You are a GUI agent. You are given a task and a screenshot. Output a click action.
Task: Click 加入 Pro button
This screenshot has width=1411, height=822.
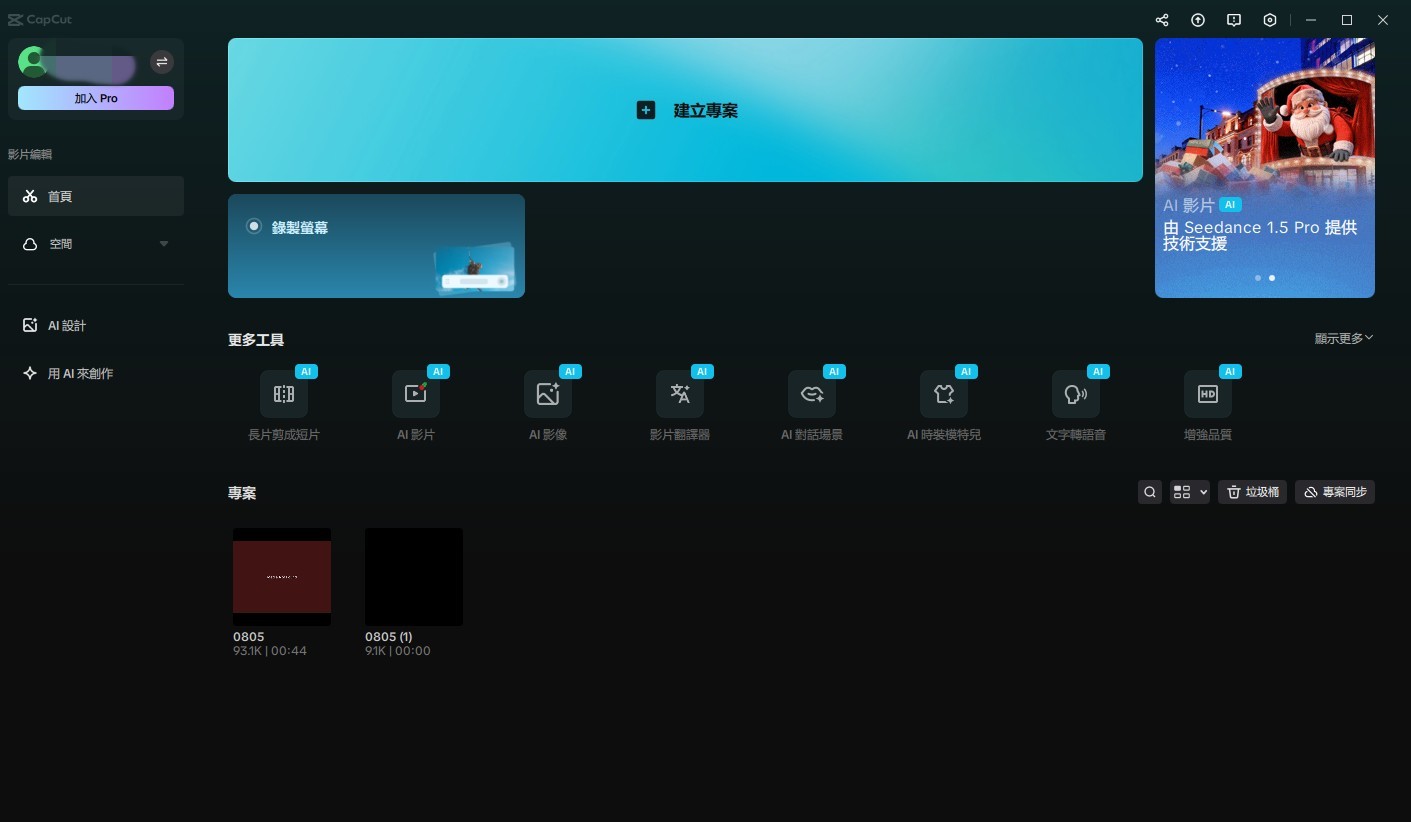[96, 98]
